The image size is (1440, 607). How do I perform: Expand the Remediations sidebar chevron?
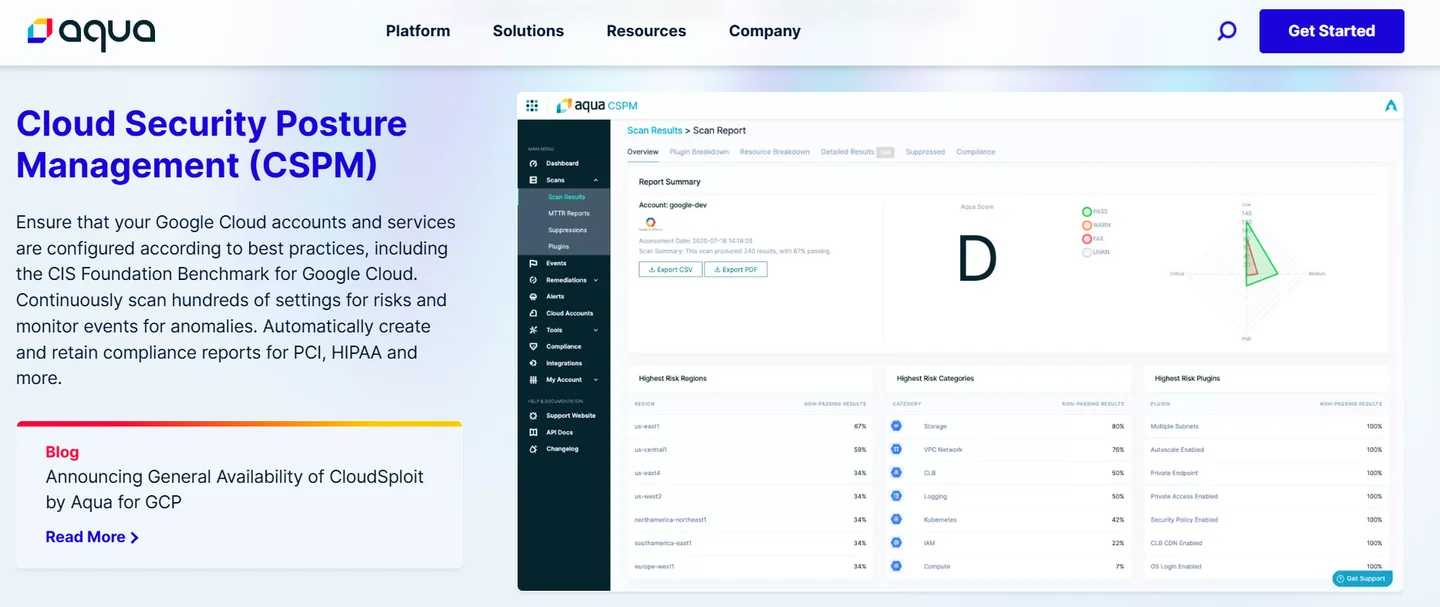[x=596, y=280]
